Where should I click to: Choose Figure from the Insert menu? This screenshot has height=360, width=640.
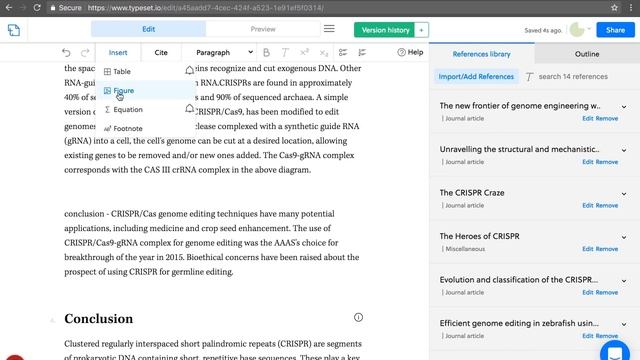tap(146, 90)
